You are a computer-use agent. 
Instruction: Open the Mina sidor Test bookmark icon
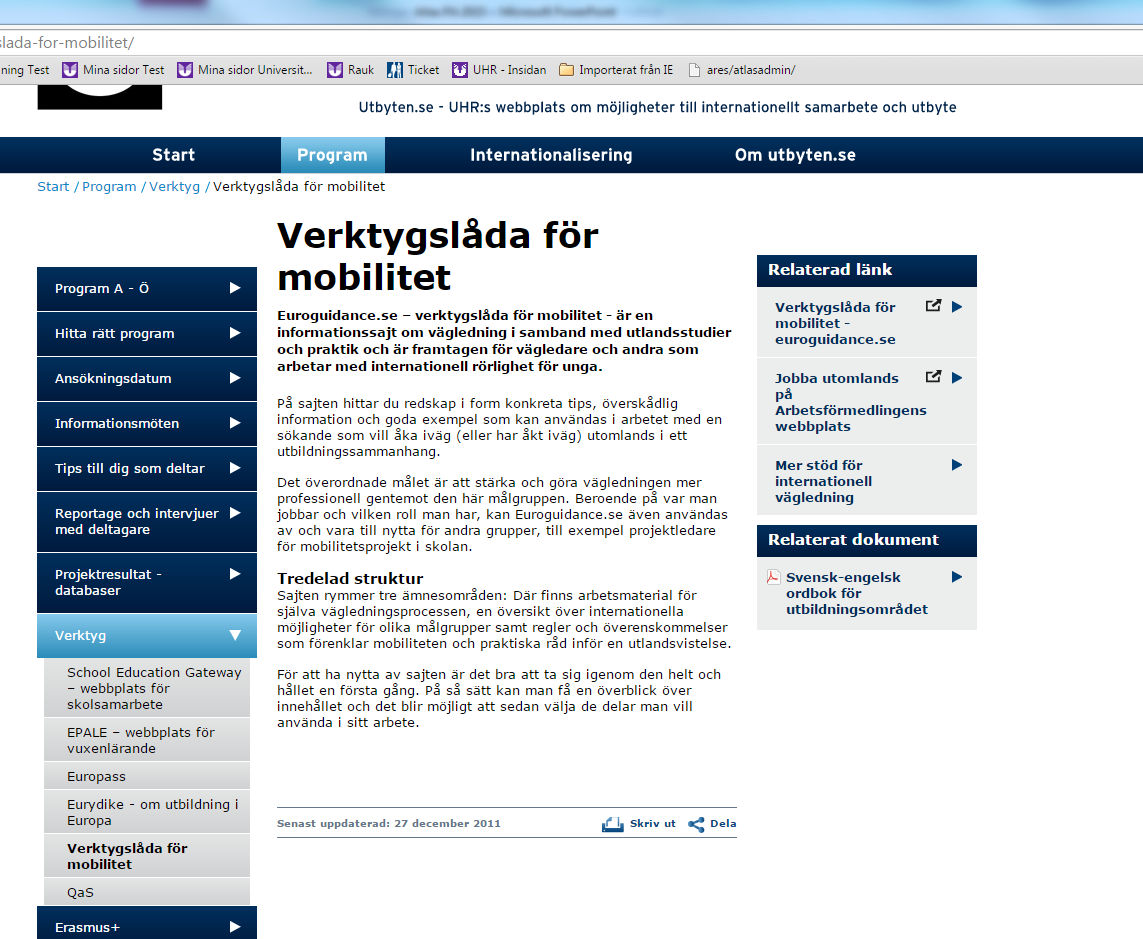click(x=70, y=70)
